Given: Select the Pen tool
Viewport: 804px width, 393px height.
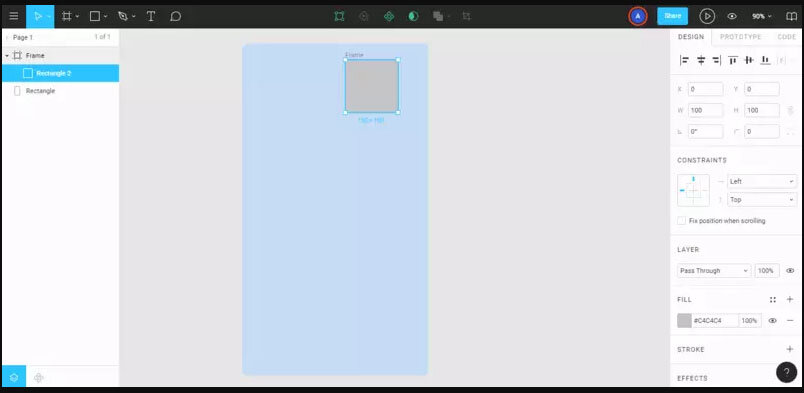Looking at the screenshot, I should 123,16.
